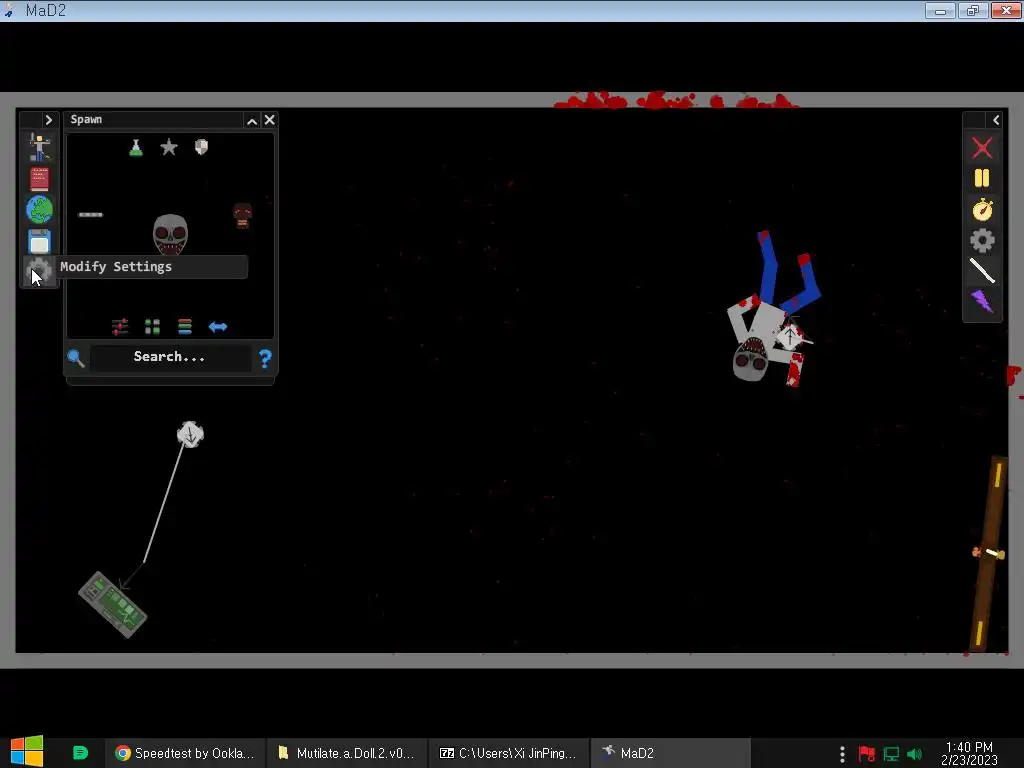Click the volume speaker tray icon
This screenshot has width=1024, height=768.
coord(914,754)
